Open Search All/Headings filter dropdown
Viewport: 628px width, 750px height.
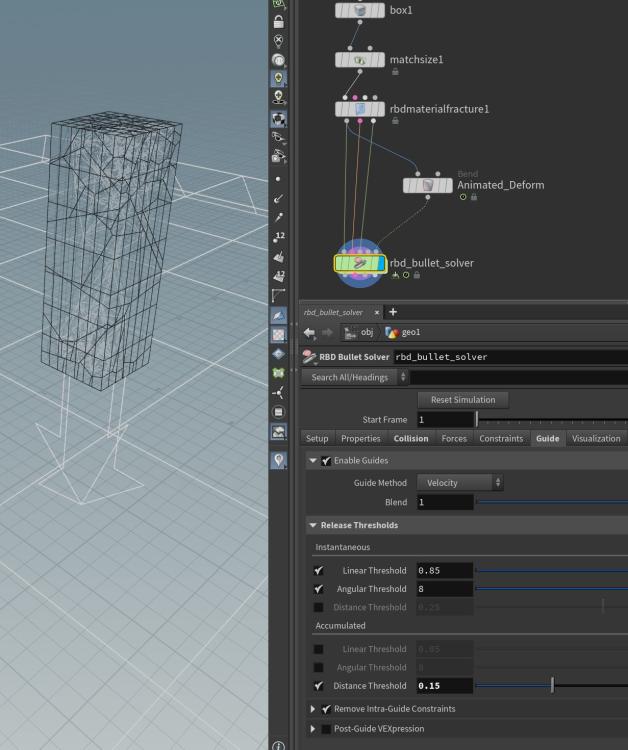(x=354, y=377)
